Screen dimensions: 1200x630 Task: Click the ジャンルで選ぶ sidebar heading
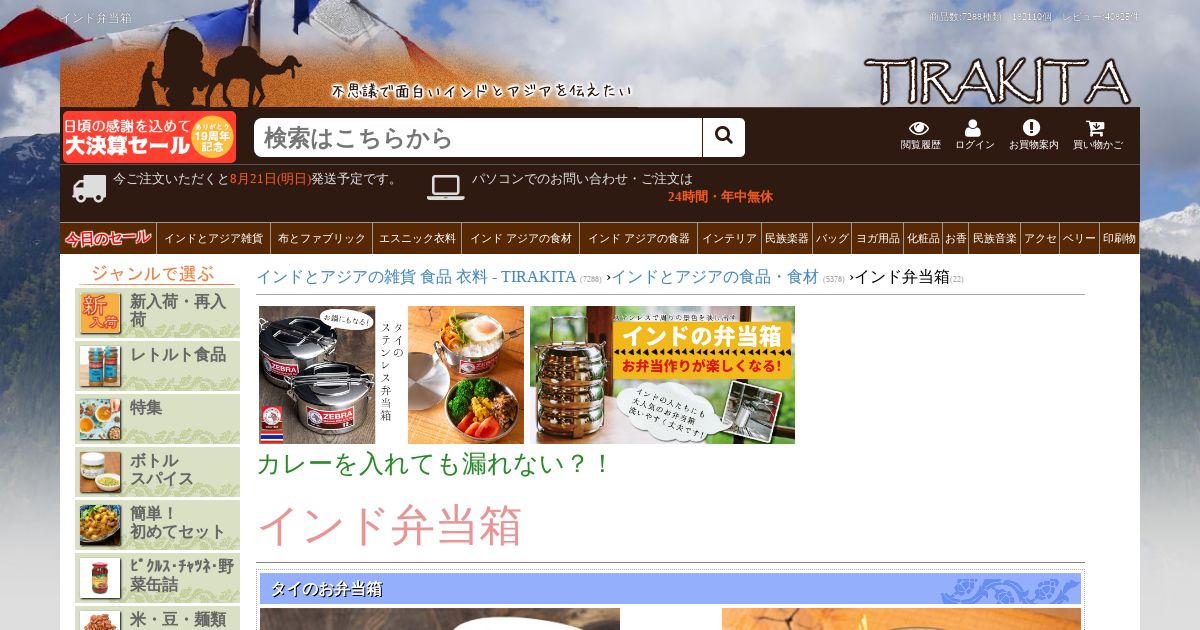pos(153,274)
